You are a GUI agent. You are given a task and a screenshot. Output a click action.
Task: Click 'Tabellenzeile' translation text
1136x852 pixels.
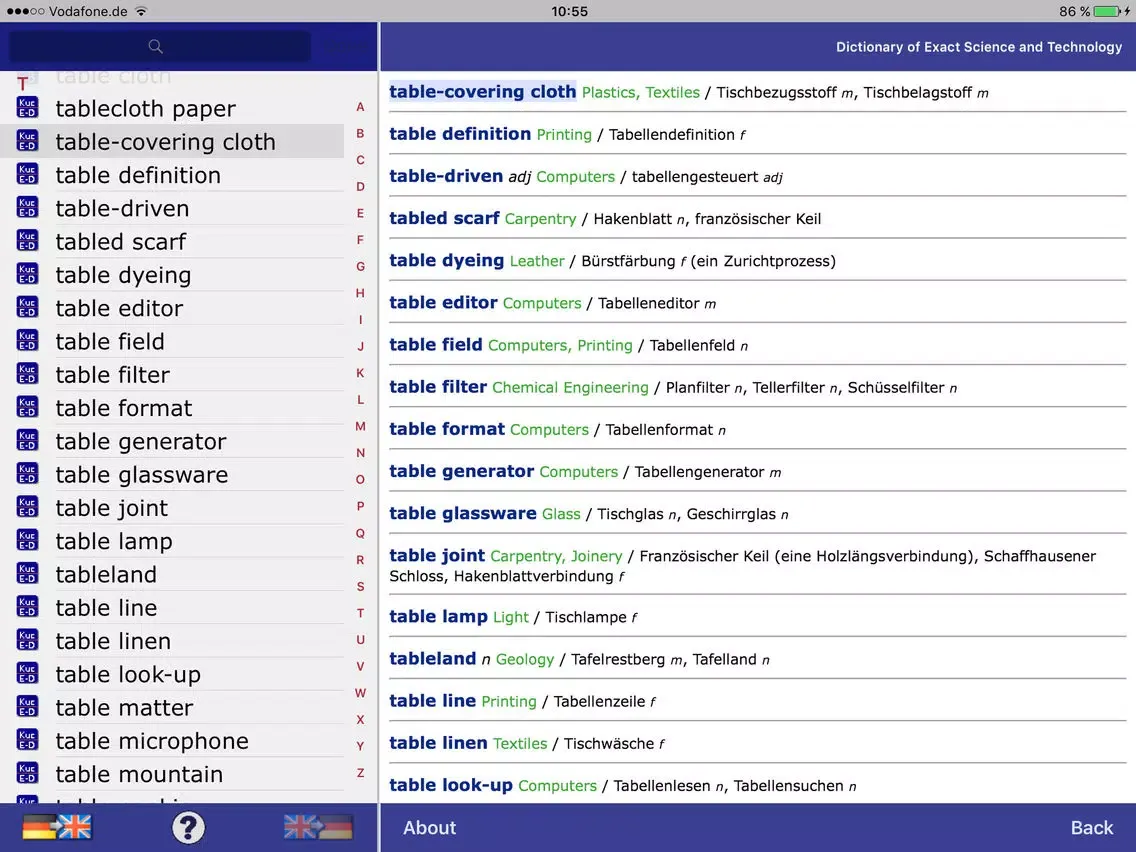coord(599,702)
